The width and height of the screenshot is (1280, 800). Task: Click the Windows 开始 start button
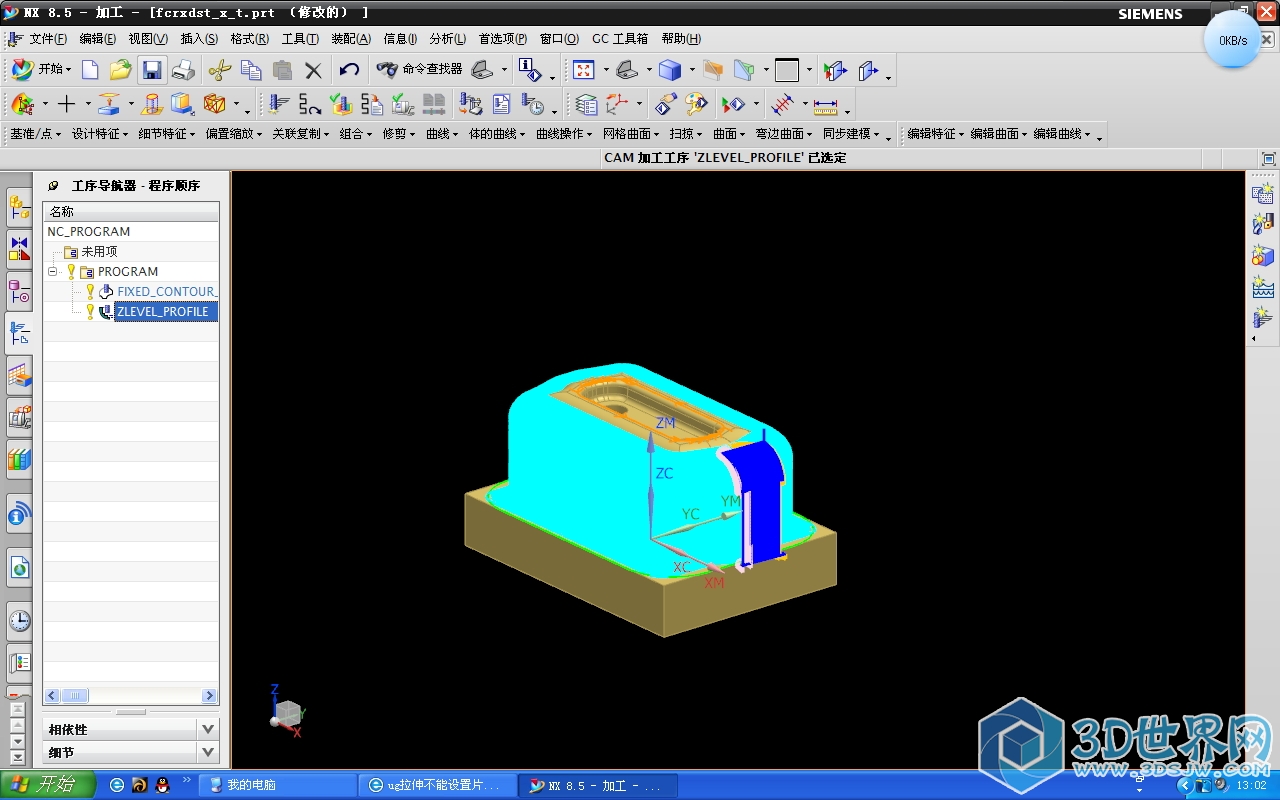coord(48,785)
